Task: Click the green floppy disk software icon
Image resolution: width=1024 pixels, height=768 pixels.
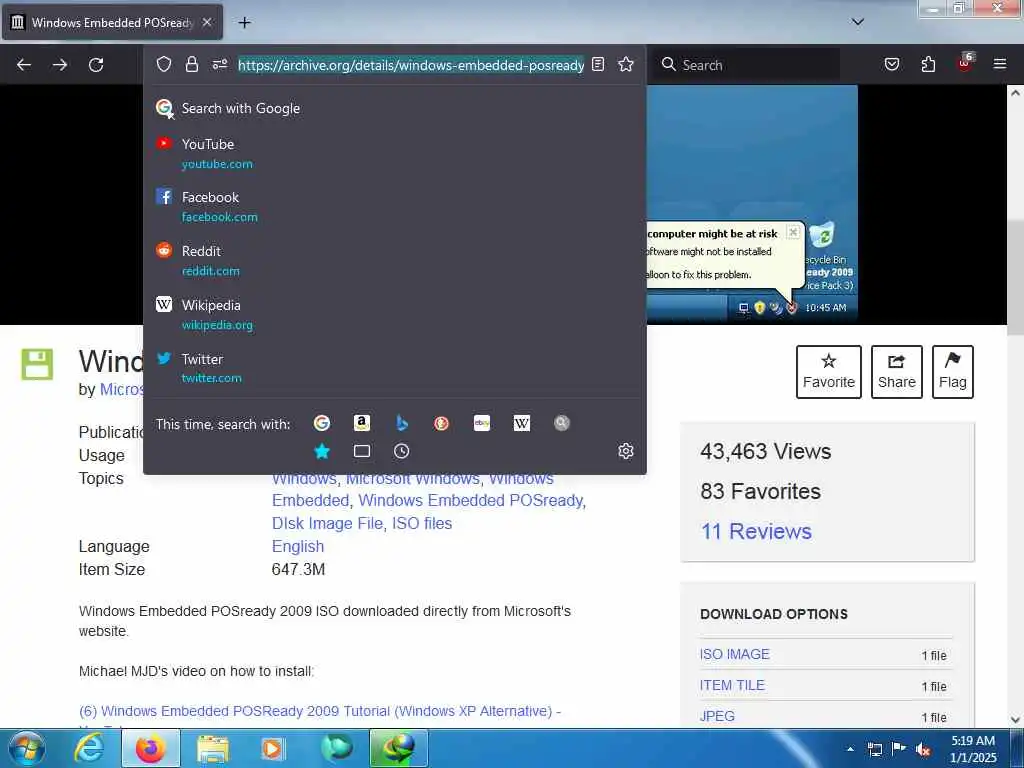Action: [37, 364]
